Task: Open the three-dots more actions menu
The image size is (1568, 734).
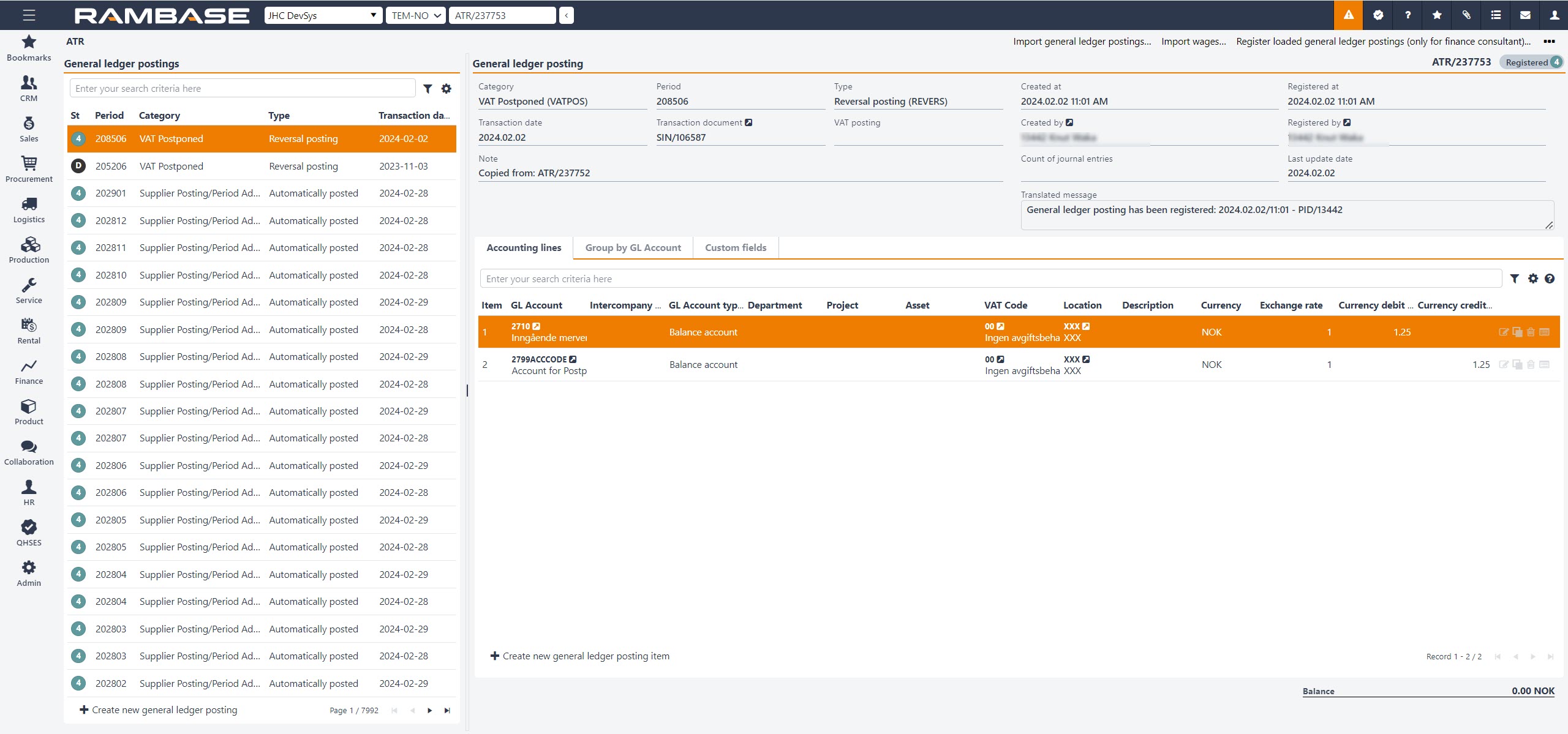Action: pos(1549,42)
